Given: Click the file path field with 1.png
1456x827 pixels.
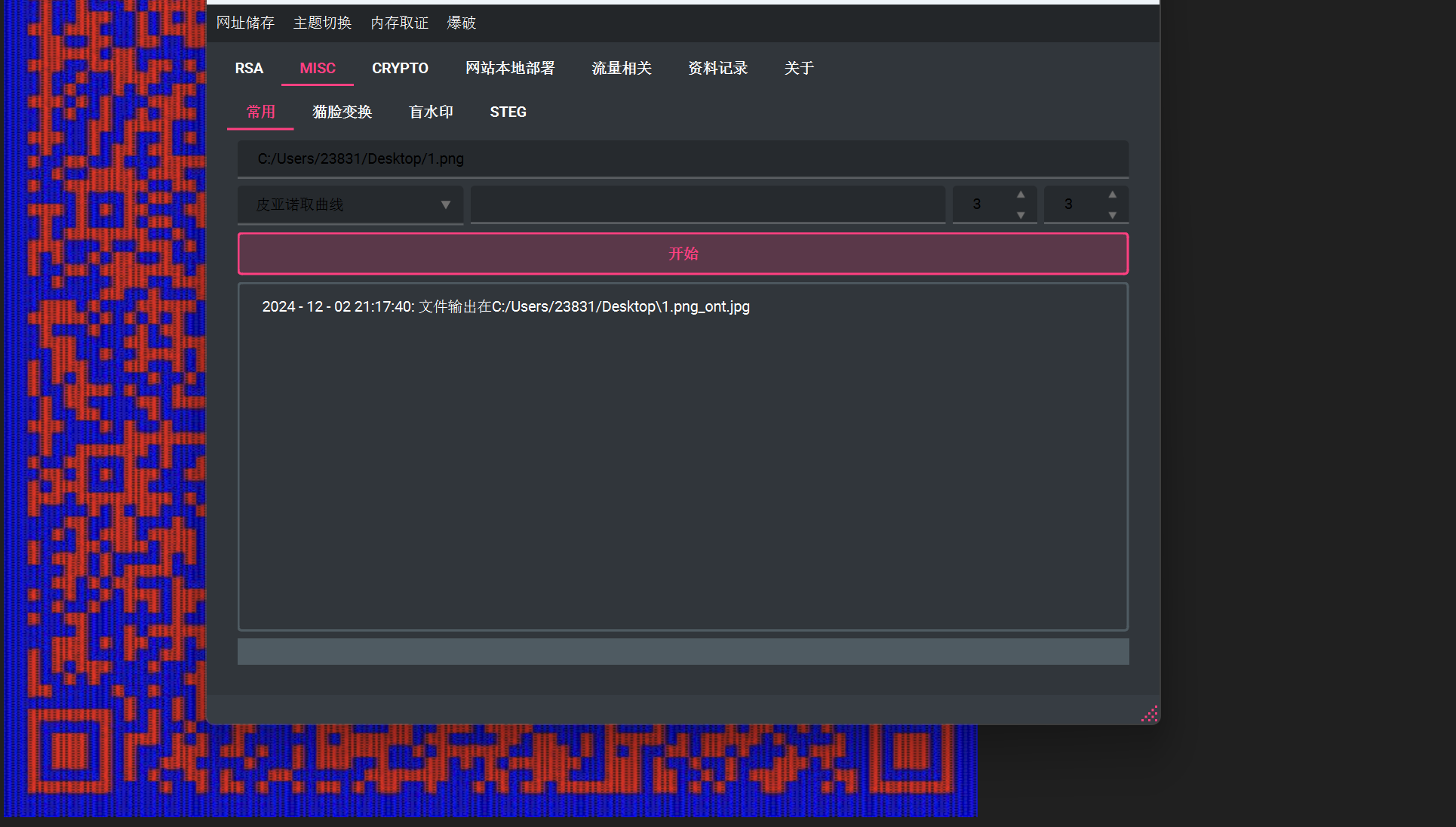Looking at the screenshot, I should point(683,159).
